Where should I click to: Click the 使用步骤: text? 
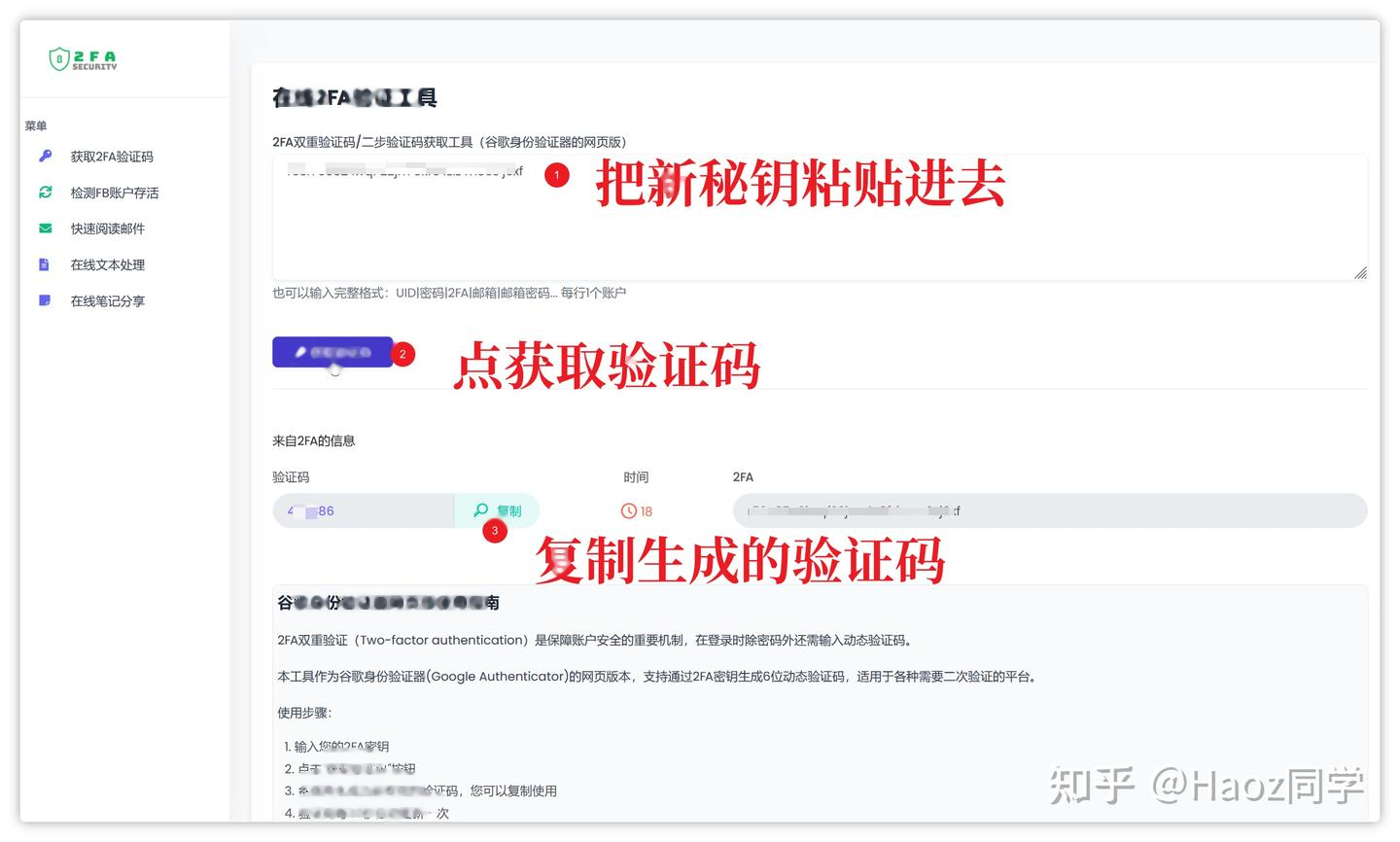tap(304, 713)
